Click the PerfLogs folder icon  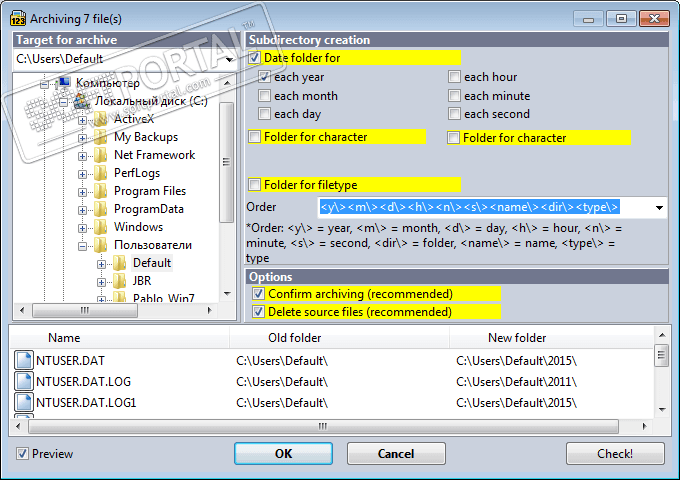pyautogui.click(x=101, y=173)
